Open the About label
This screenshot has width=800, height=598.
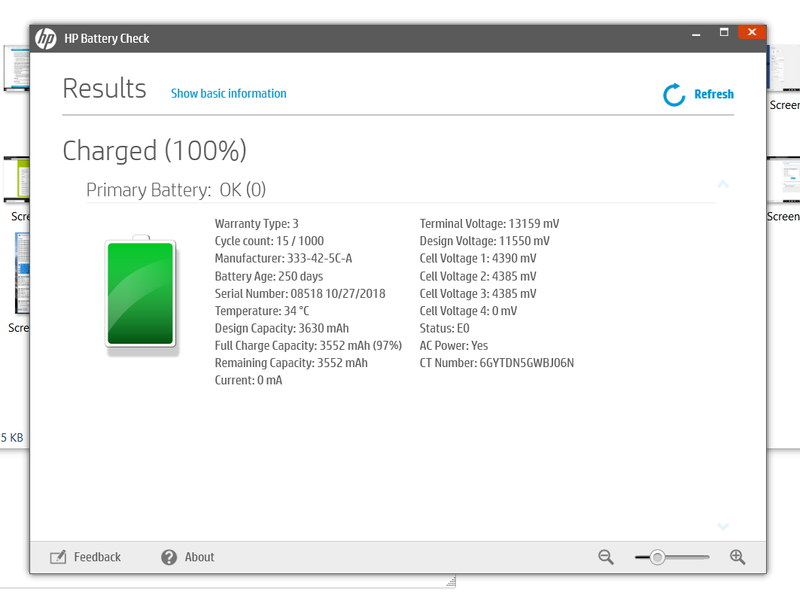(199, 557)
